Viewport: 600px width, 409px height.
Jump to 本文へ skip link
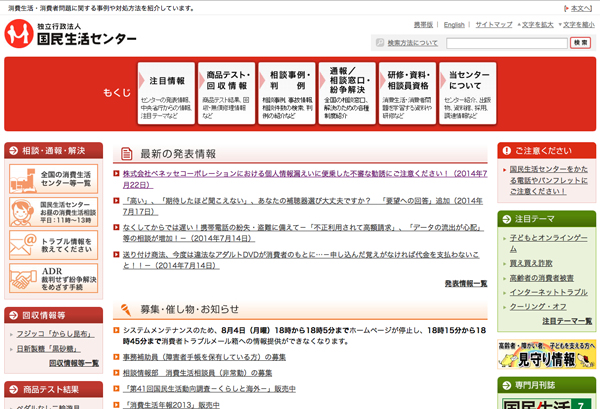[x=580, y=8]
